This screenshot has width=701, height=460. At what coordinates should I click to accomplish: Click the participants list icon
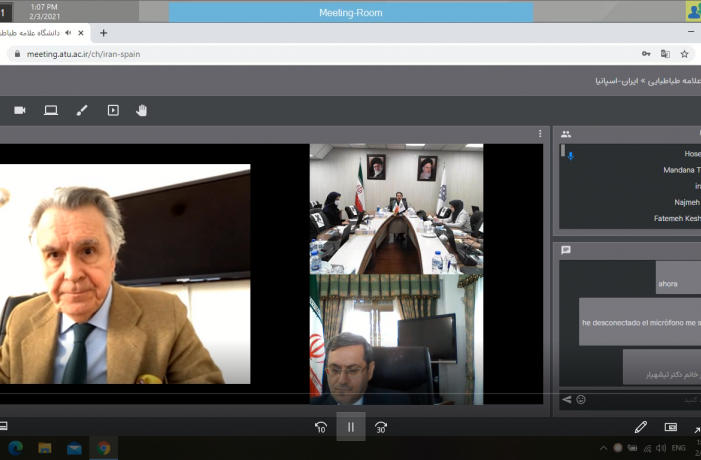pos(566,134)
